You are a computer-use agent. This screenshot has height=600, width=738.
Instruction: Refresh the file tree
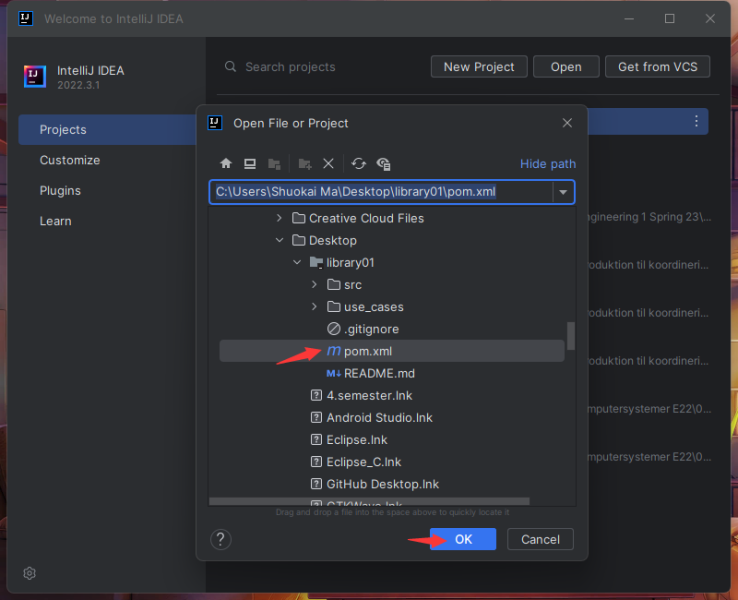point(359,163)
